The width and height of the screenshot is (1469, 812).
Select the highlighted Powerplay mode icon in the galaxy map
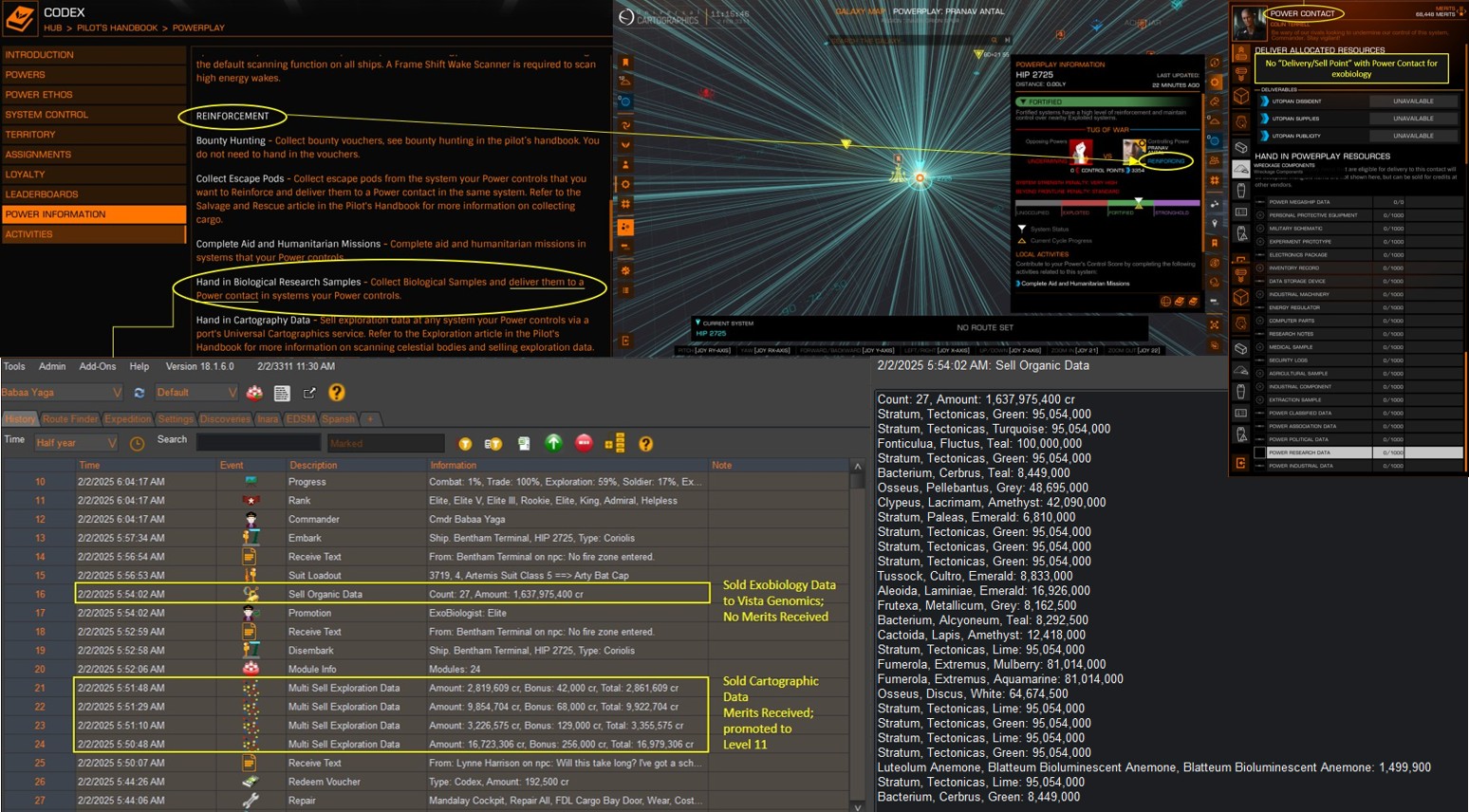(x=625, y=227)
